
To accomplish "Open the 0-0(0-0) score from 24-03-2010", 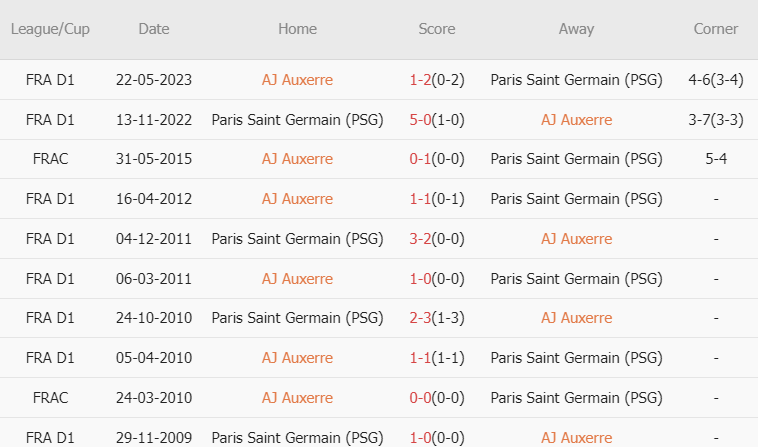I will coord(437,398).
